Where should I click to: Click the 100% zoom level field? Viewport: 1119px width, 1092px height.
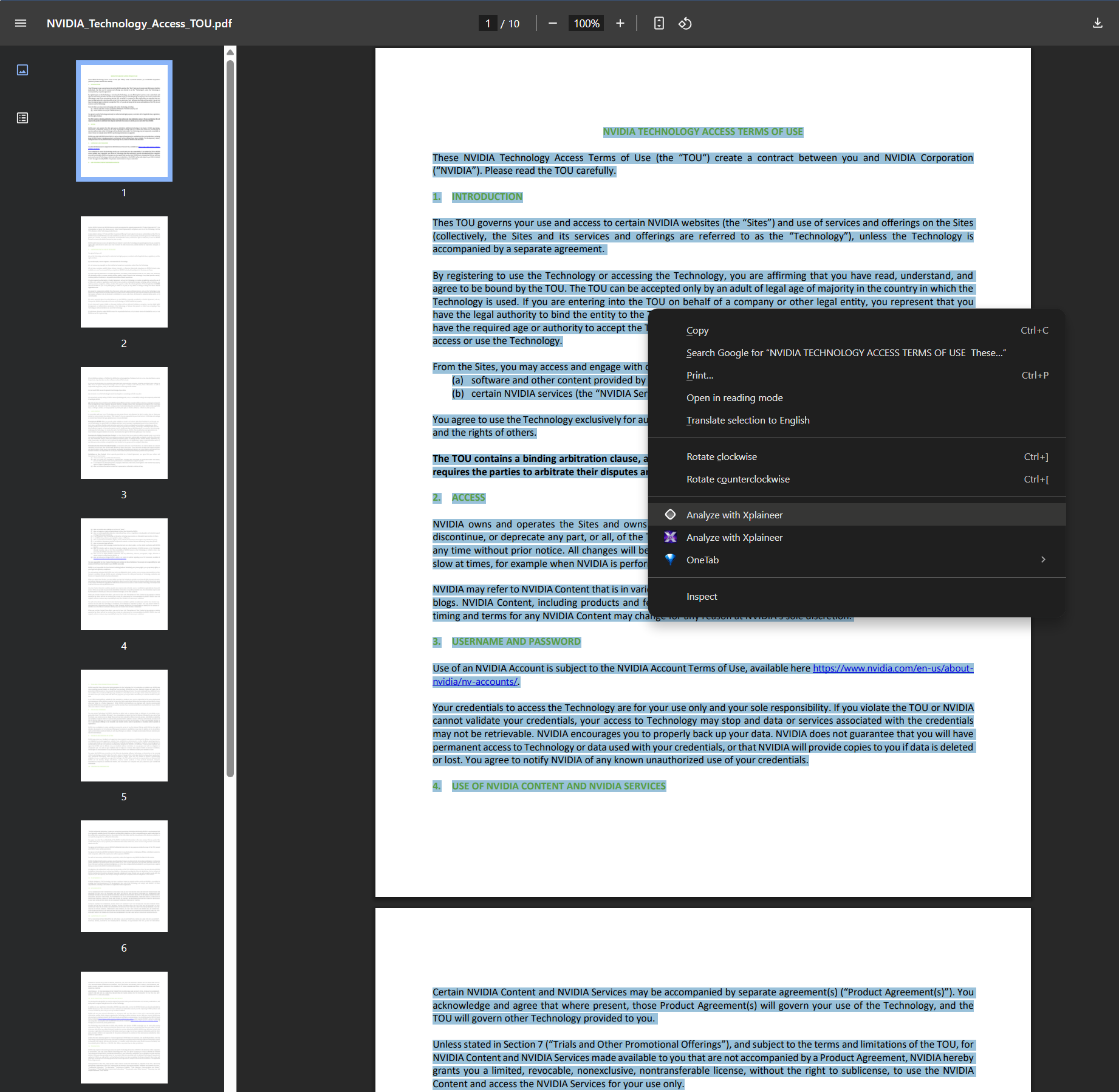(586, 23)
